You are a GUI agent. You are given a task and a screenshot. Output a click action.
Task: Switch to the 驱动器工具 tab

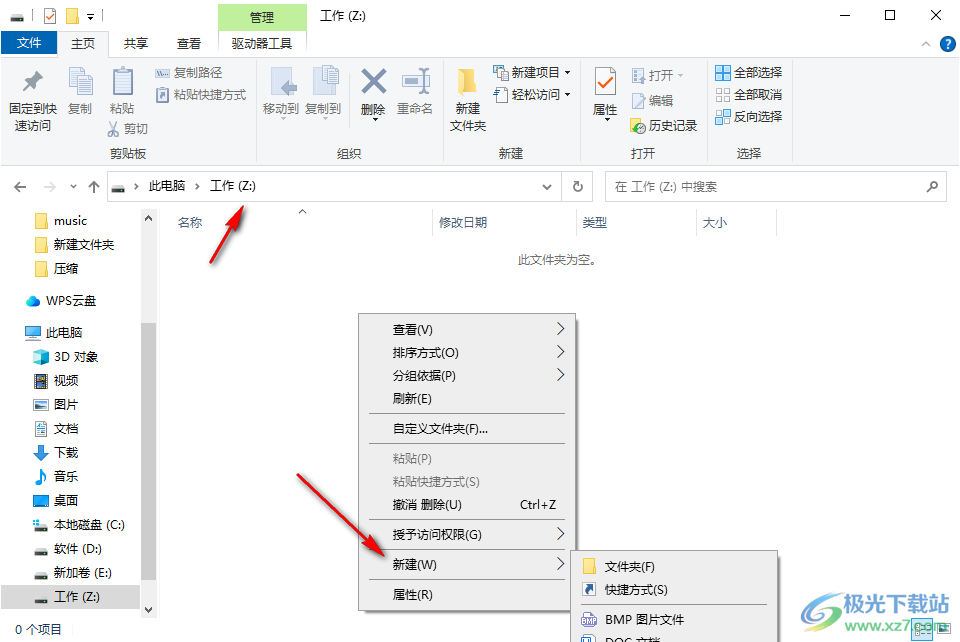click(261, 43)
